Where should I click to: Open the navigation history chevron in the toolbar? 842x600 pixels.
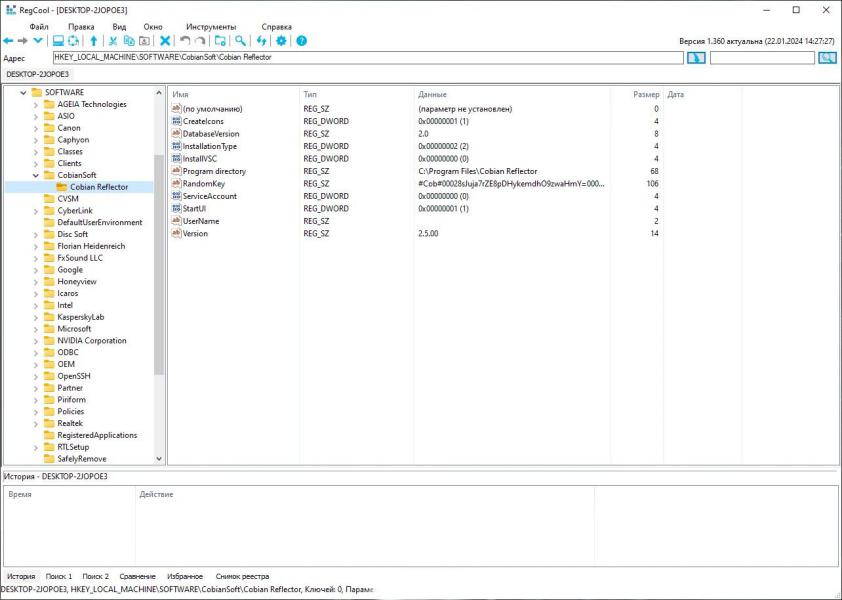38,41
